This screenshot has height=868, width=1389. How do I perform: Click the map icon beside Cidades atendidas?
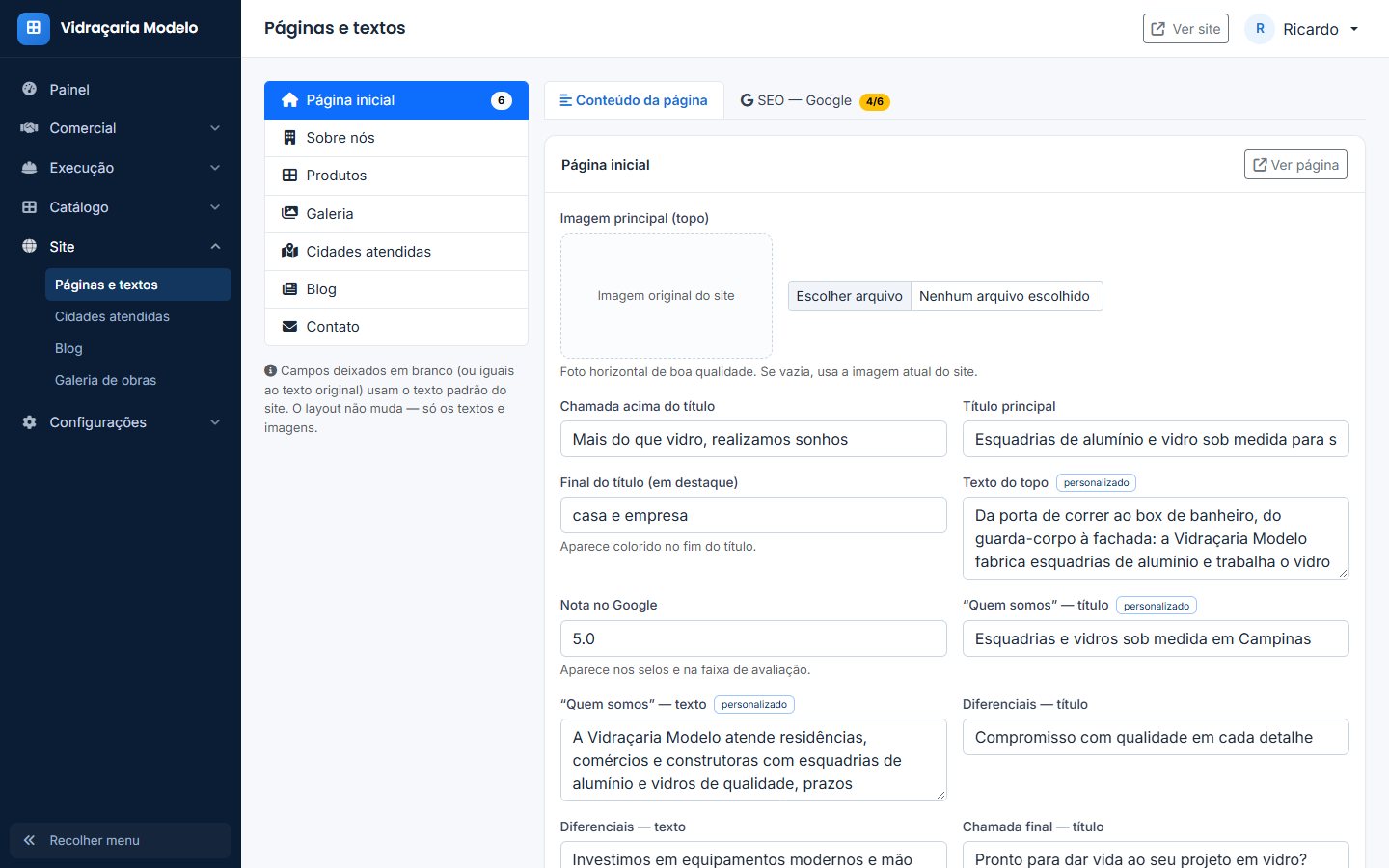click(x=289, y=251)
